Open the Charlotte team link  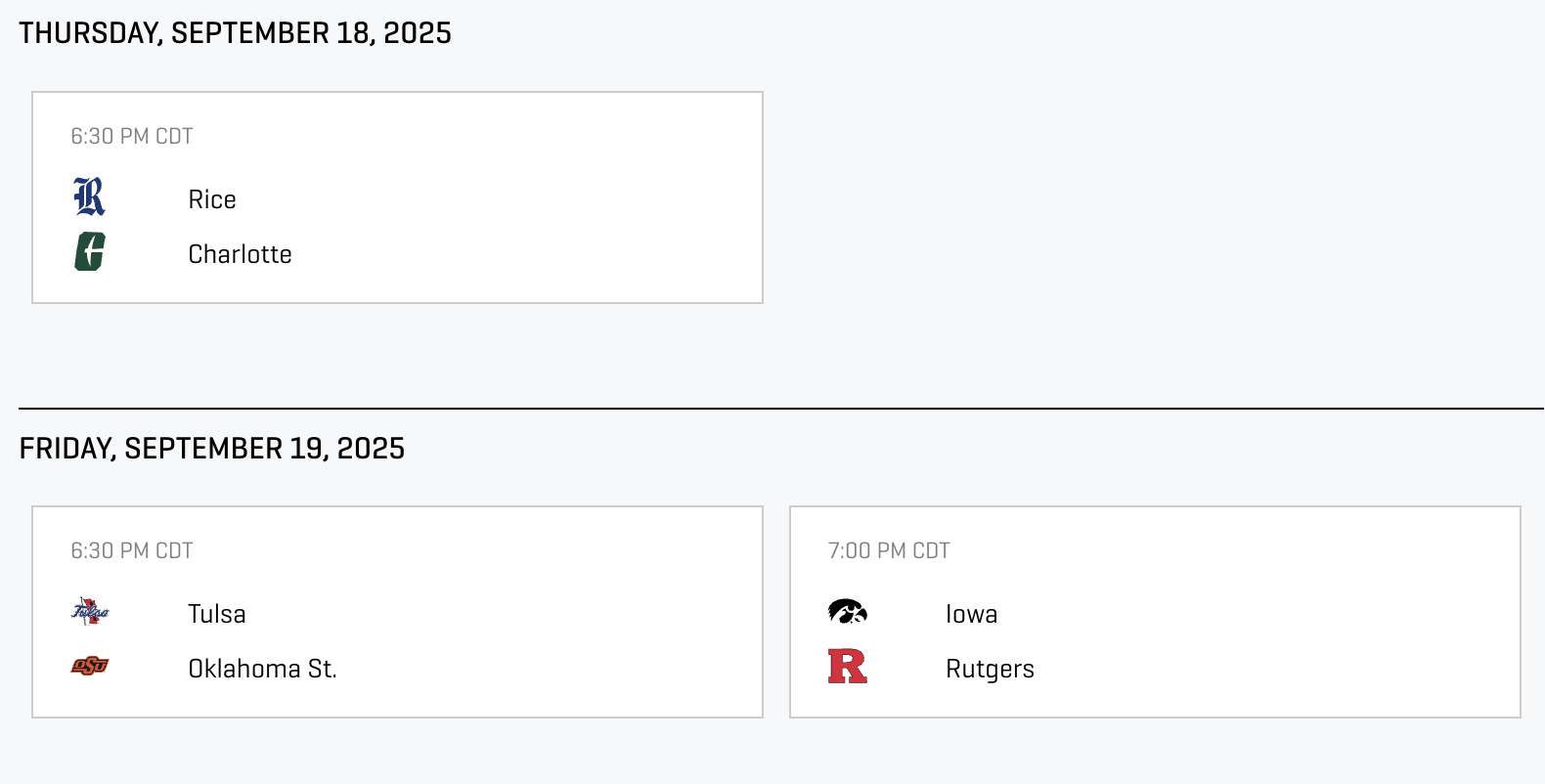[240, 254]
